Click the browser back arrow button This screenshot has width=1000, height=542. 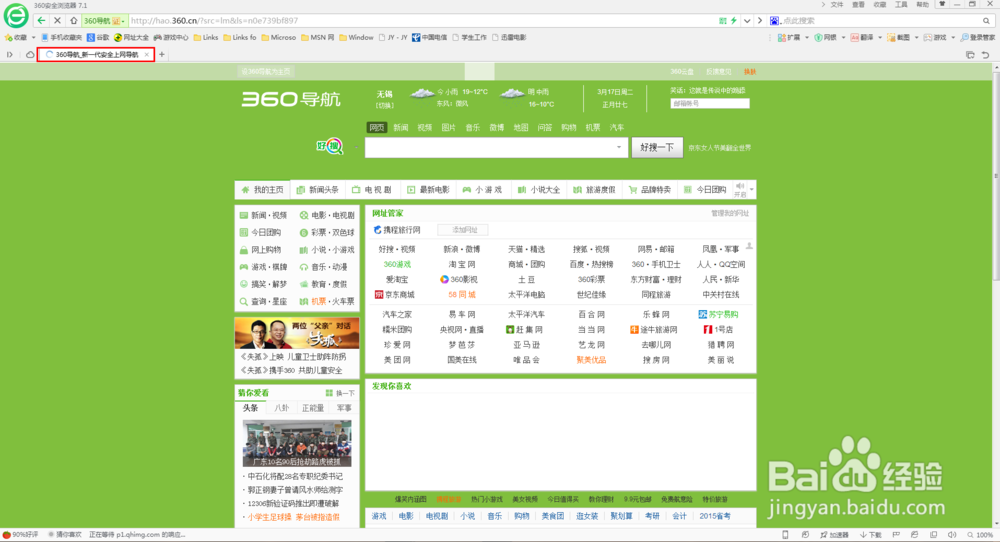click(41, 20)
